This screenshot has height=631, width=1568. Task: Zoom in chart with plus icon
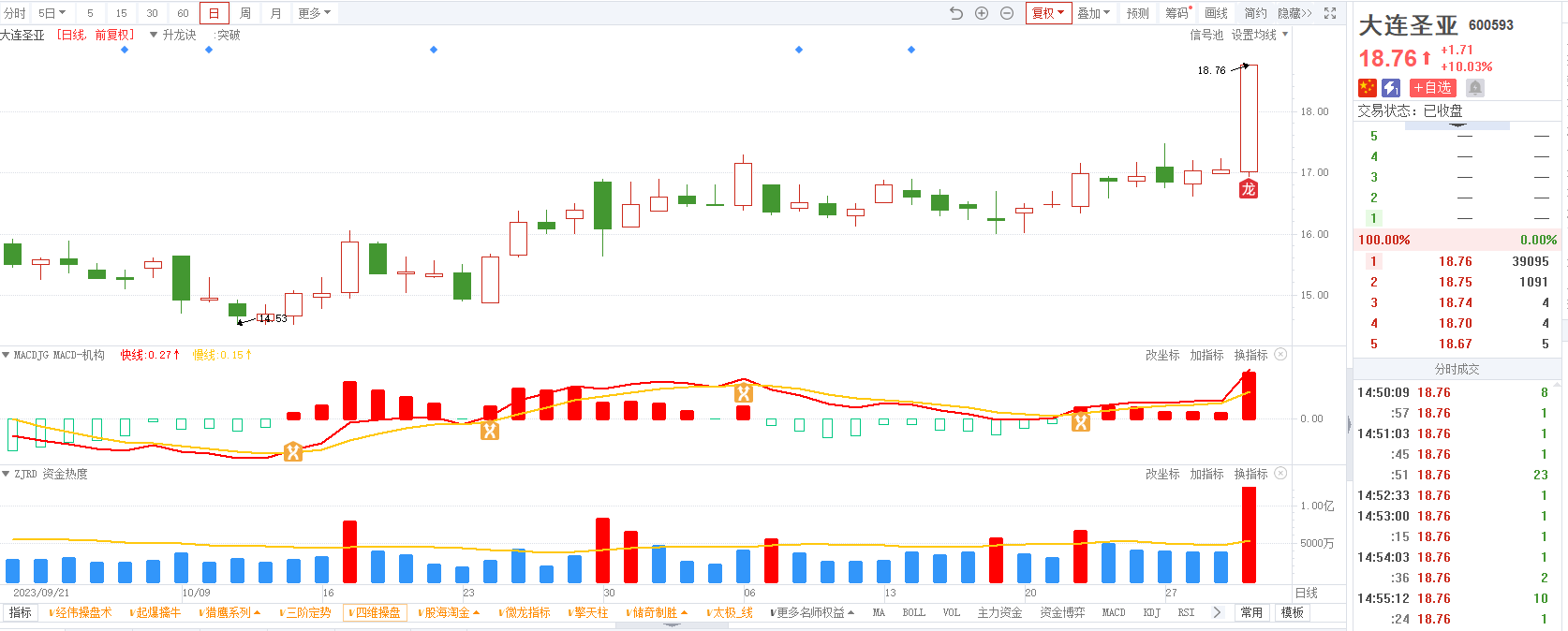[x=982, y=13]
